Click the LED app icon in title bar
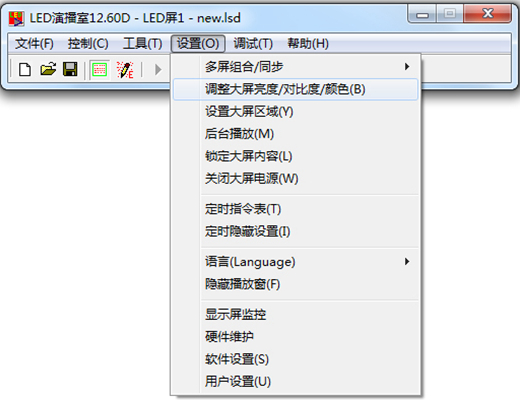This screenshot has height=400, width=520. pos(16,18)
